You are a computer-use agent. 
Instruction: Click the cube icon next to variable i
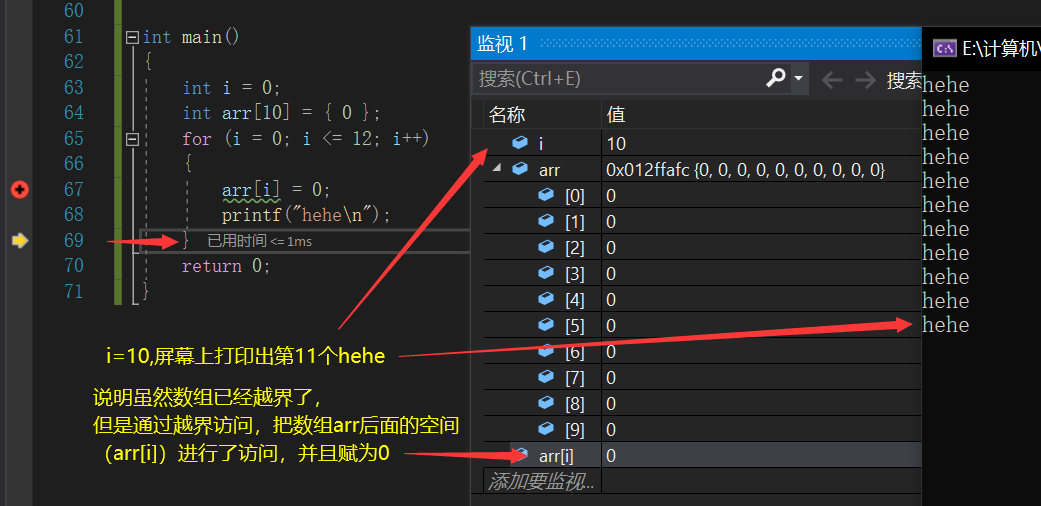520,143
